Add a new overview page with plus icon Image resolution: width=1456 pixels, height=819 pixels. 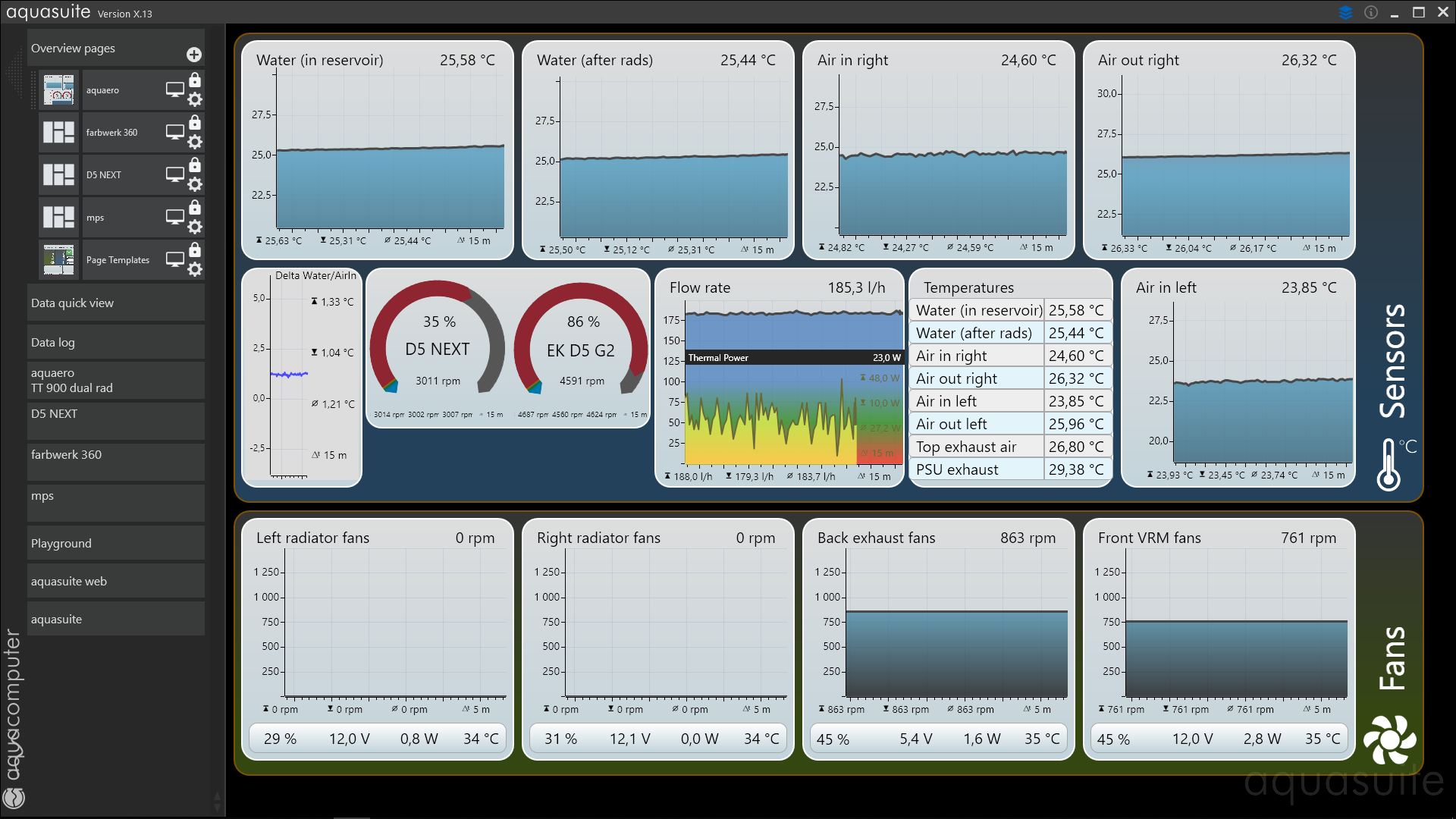click(194, 55)
